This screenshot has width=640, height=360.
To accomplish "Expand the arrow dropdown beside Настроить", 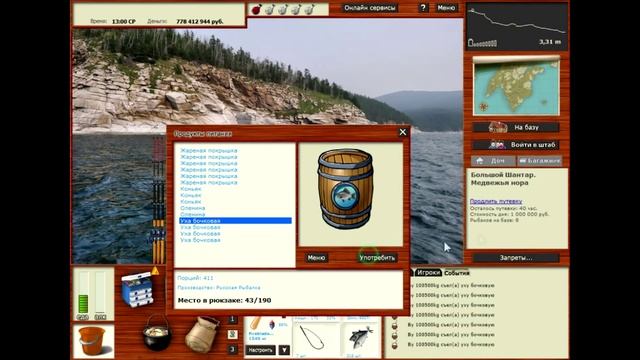I will [284, 350].
